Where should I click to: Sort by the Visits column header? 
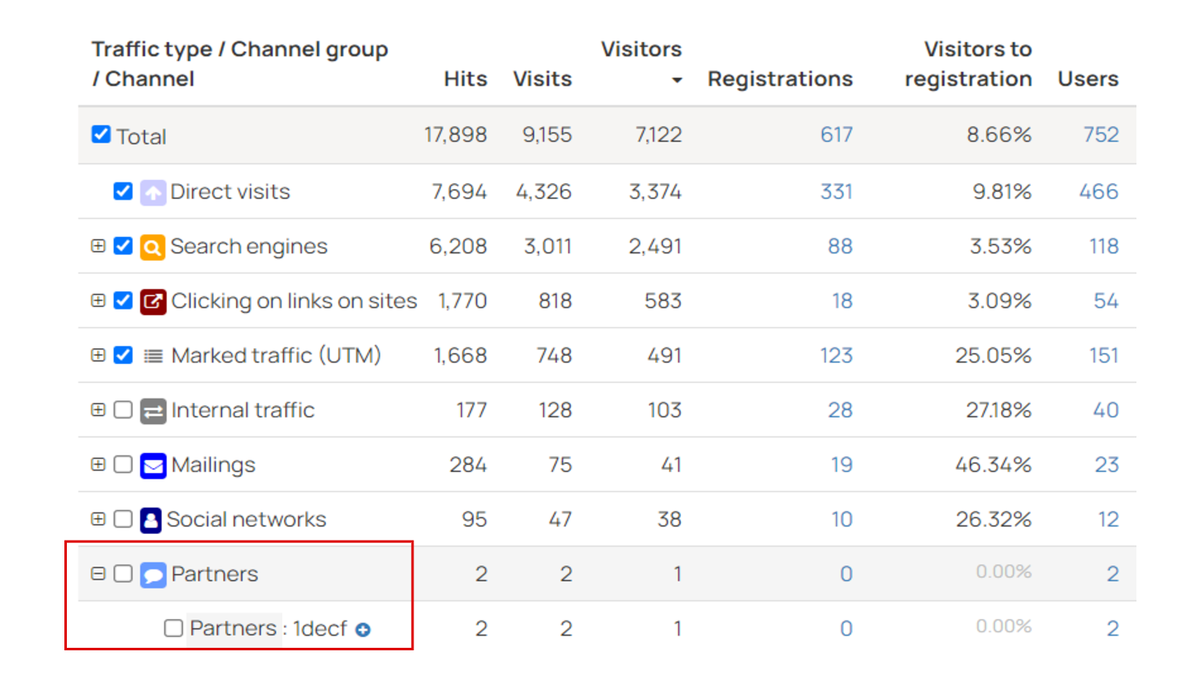(542, 79)
